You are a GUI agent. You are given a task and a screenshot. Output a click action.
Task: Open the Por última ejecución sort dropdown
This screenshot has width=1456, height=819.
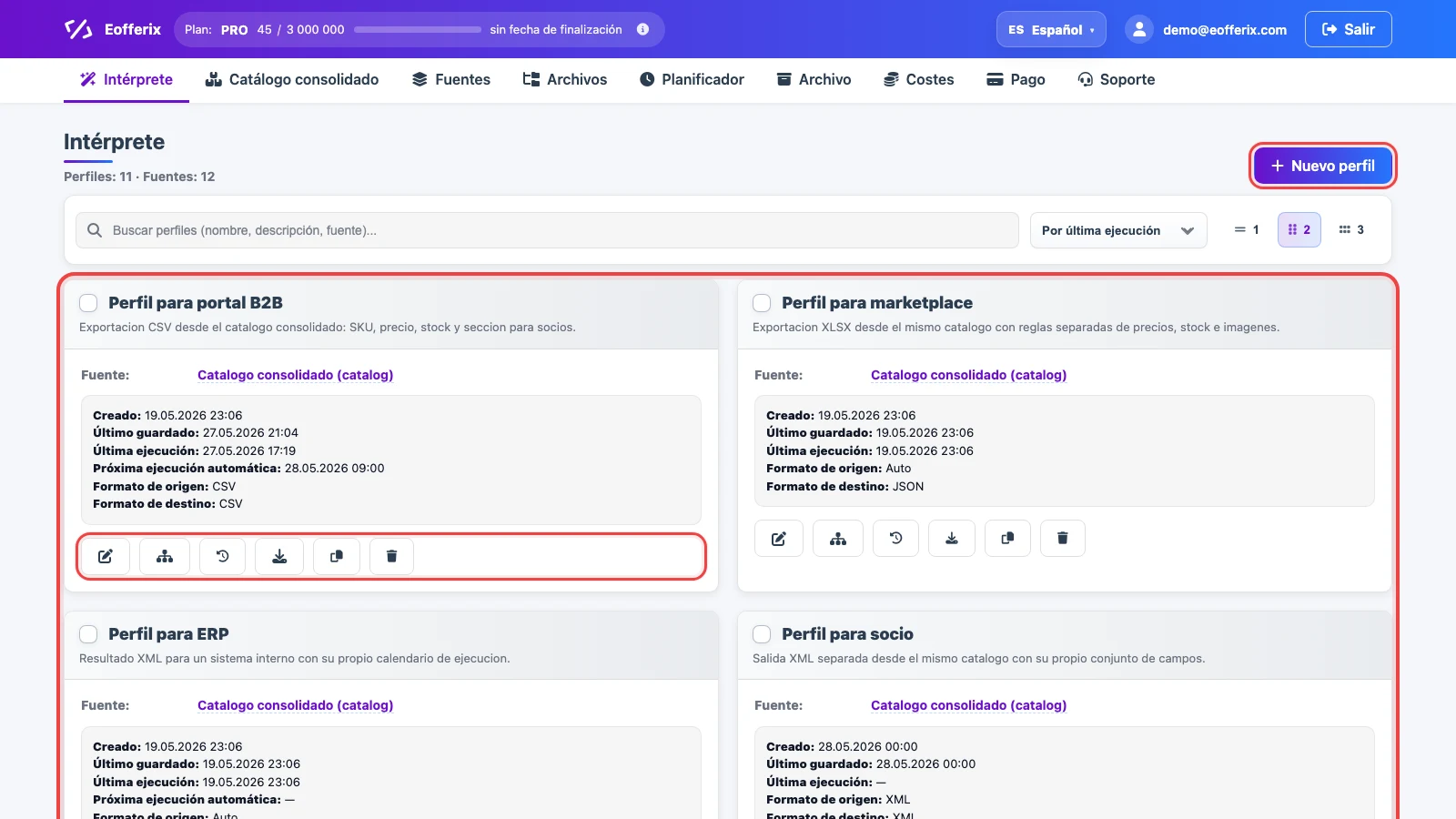point(1118,230)
